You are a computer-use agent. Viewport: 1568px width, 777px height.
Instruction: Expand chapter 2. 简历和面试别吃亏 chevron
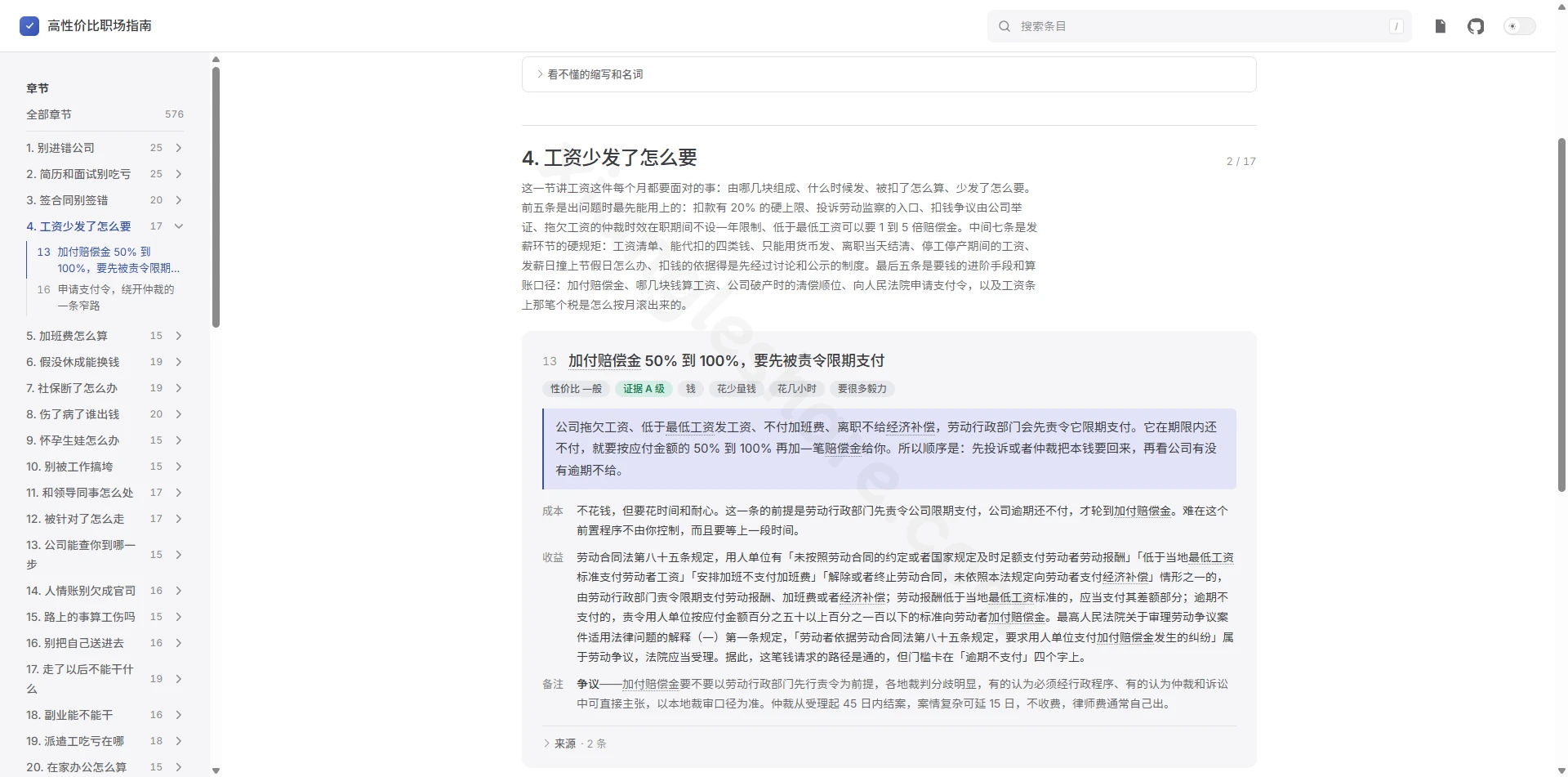(x=179, y=174)
